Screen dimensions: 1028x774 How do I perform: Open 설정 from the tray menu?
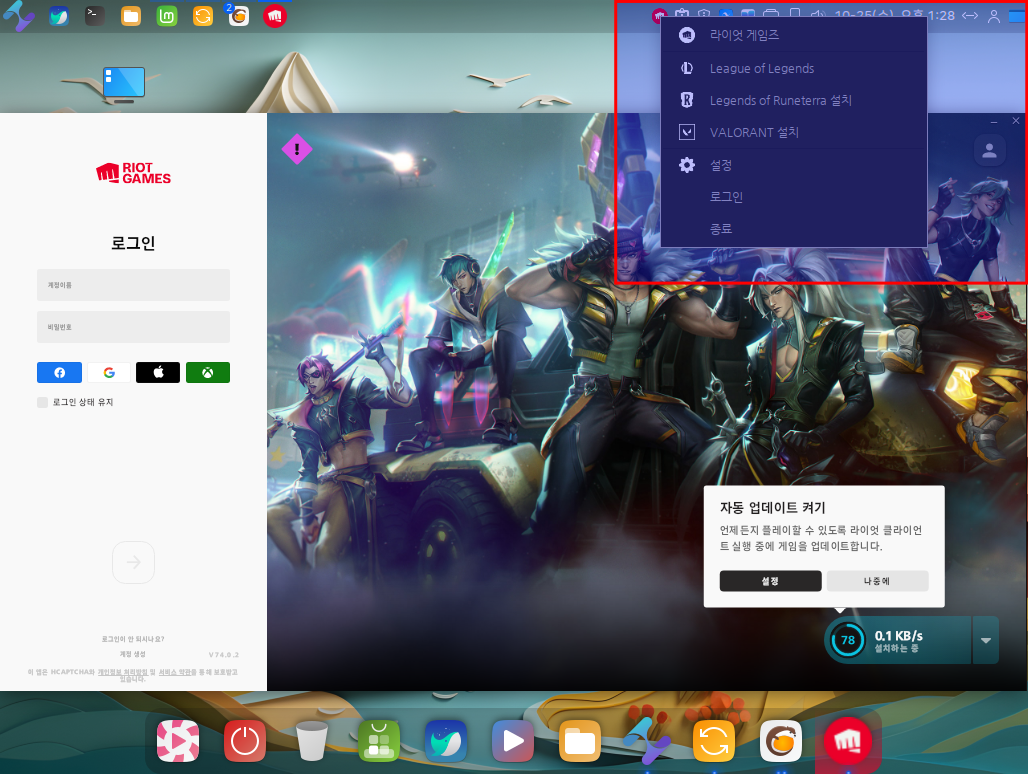pos(721,165)
